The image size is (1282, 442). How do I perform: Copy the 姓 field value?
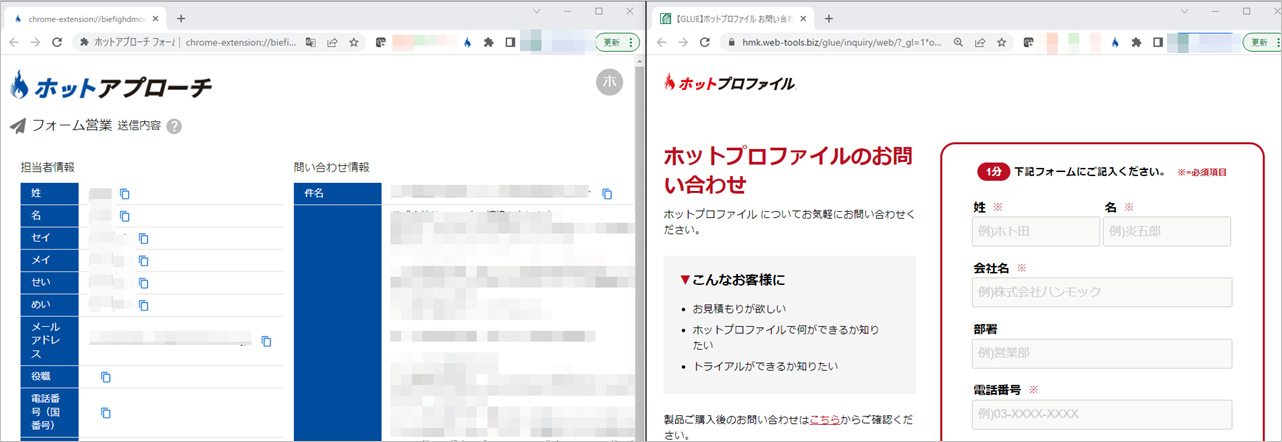(125, 194)
